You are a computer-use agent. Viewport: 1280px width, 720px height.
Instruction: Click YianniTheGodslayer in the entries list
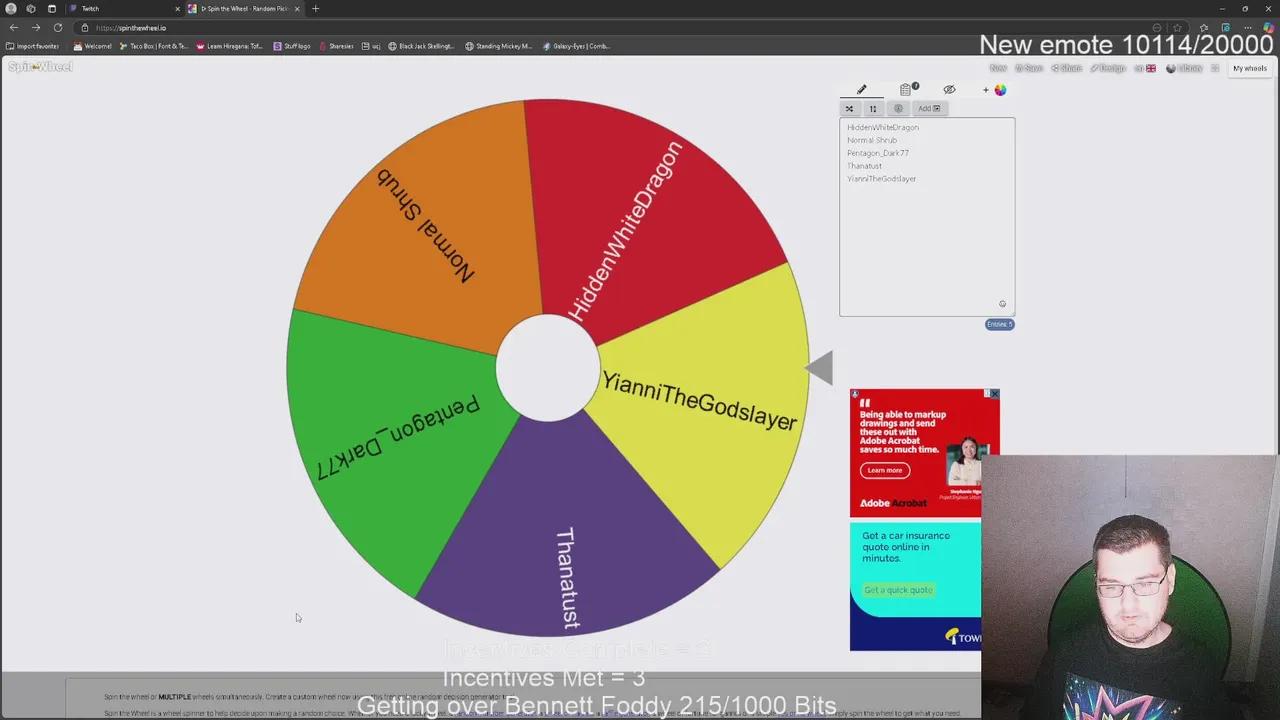[881, 179]
